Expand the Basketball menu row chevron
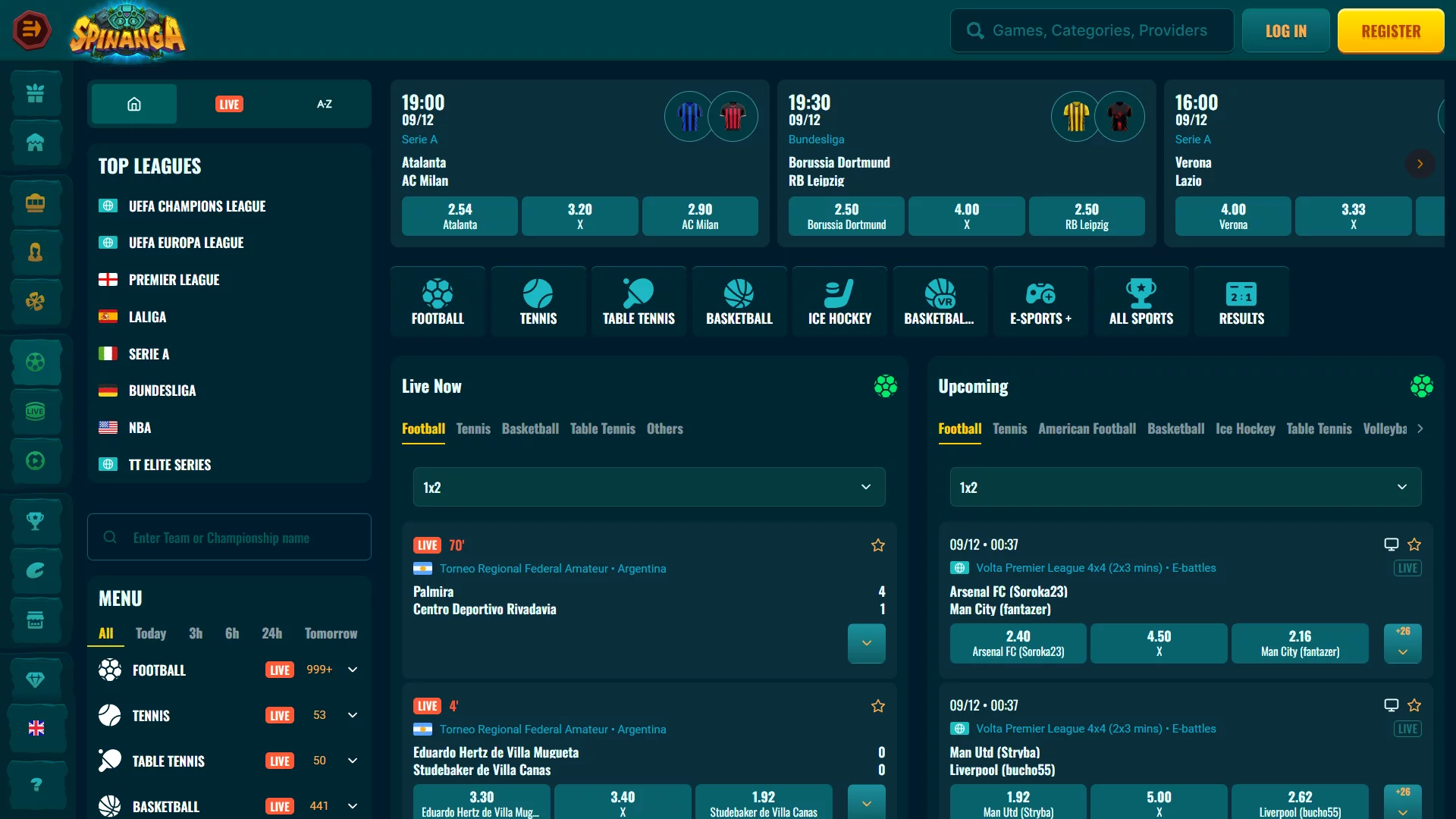1456x819 pixels. [353, 806]
